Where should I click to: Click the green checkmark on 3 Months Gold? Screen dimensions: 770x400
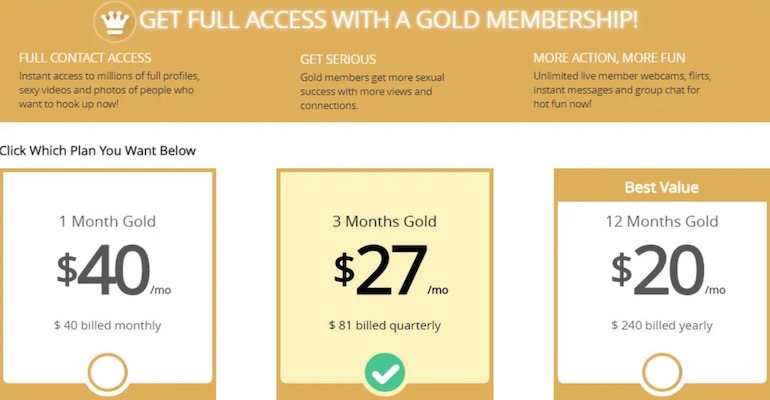click(384, 374)
